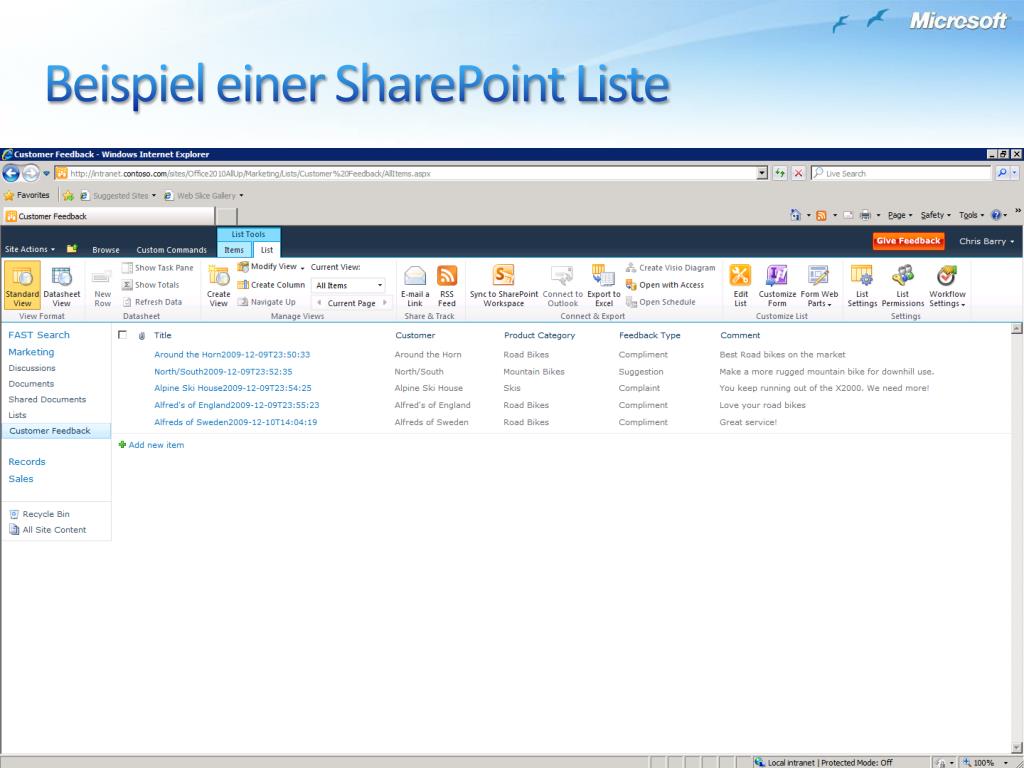Open the Page menu
Viewport: 1024px width, 768px height.
900,215
